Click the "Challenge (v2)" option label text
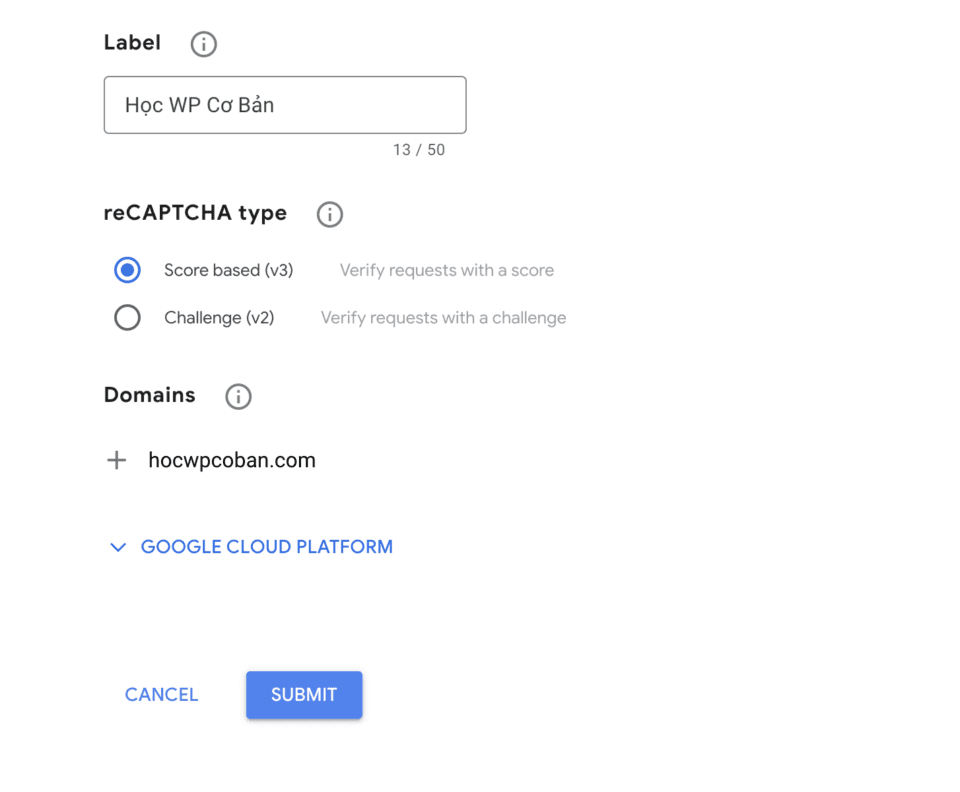 [219, 318]
